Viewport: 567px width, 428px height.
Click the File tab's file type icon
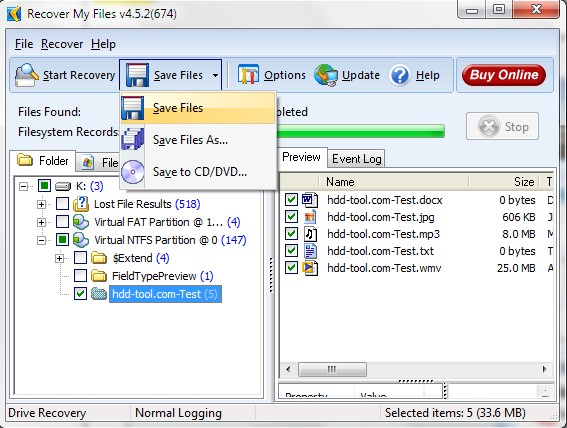point(88,162)
